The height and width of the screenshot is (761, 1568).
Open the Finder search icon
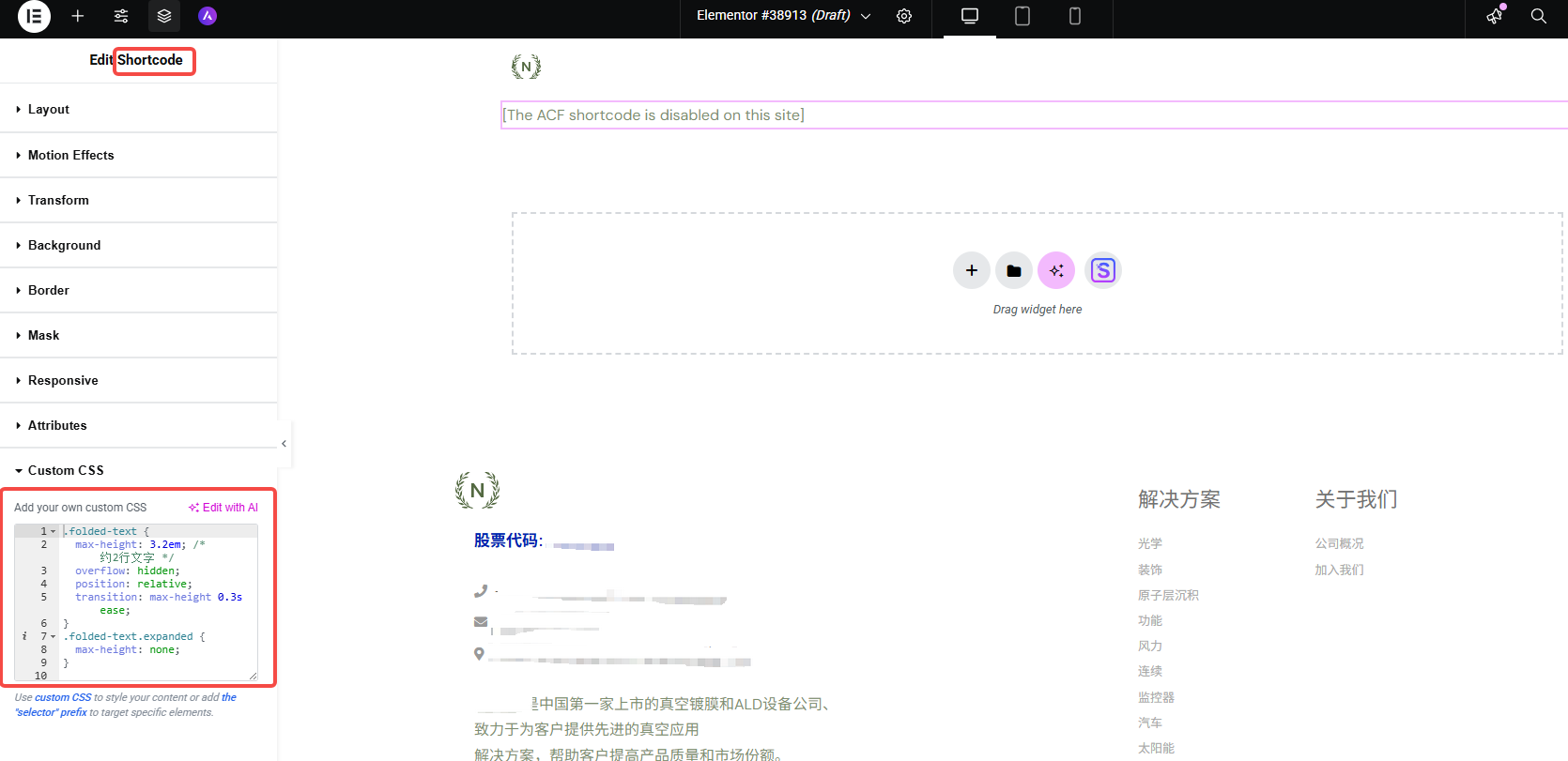1539,16
